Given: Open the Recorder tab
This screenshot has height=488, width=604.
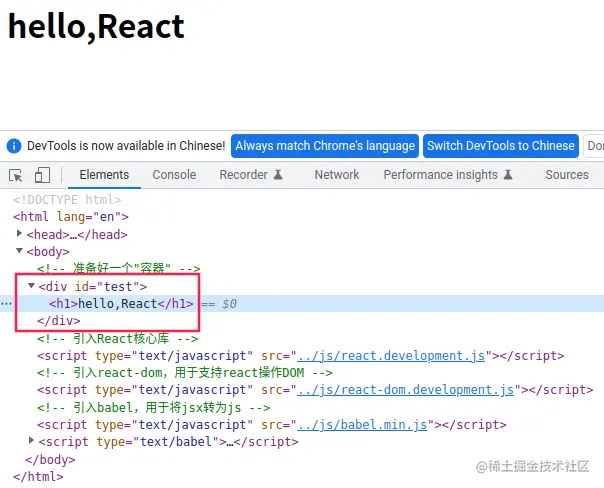Looking at the screenshot, I should (x=243, y=175).
